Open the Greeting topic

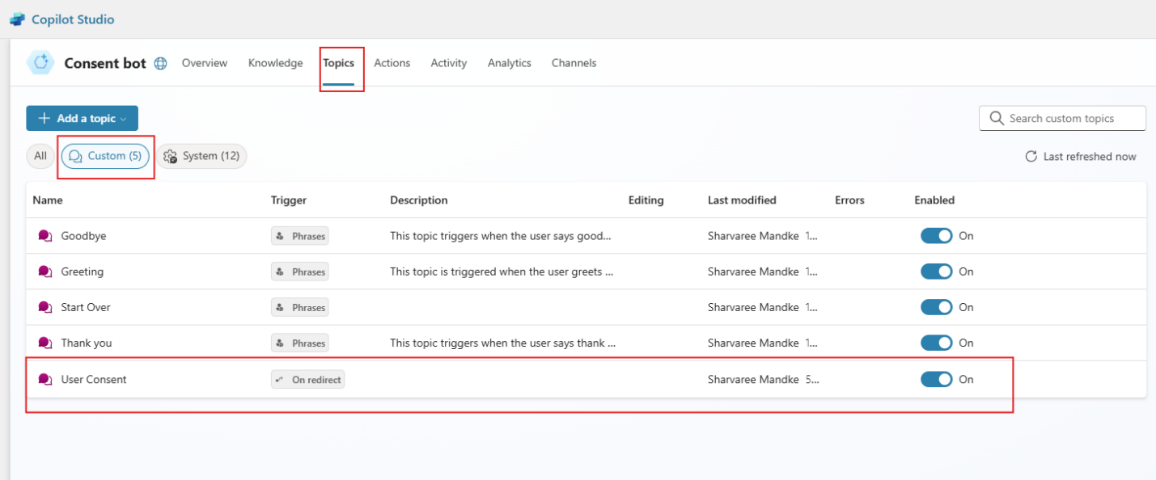click(x=82, y=272)
